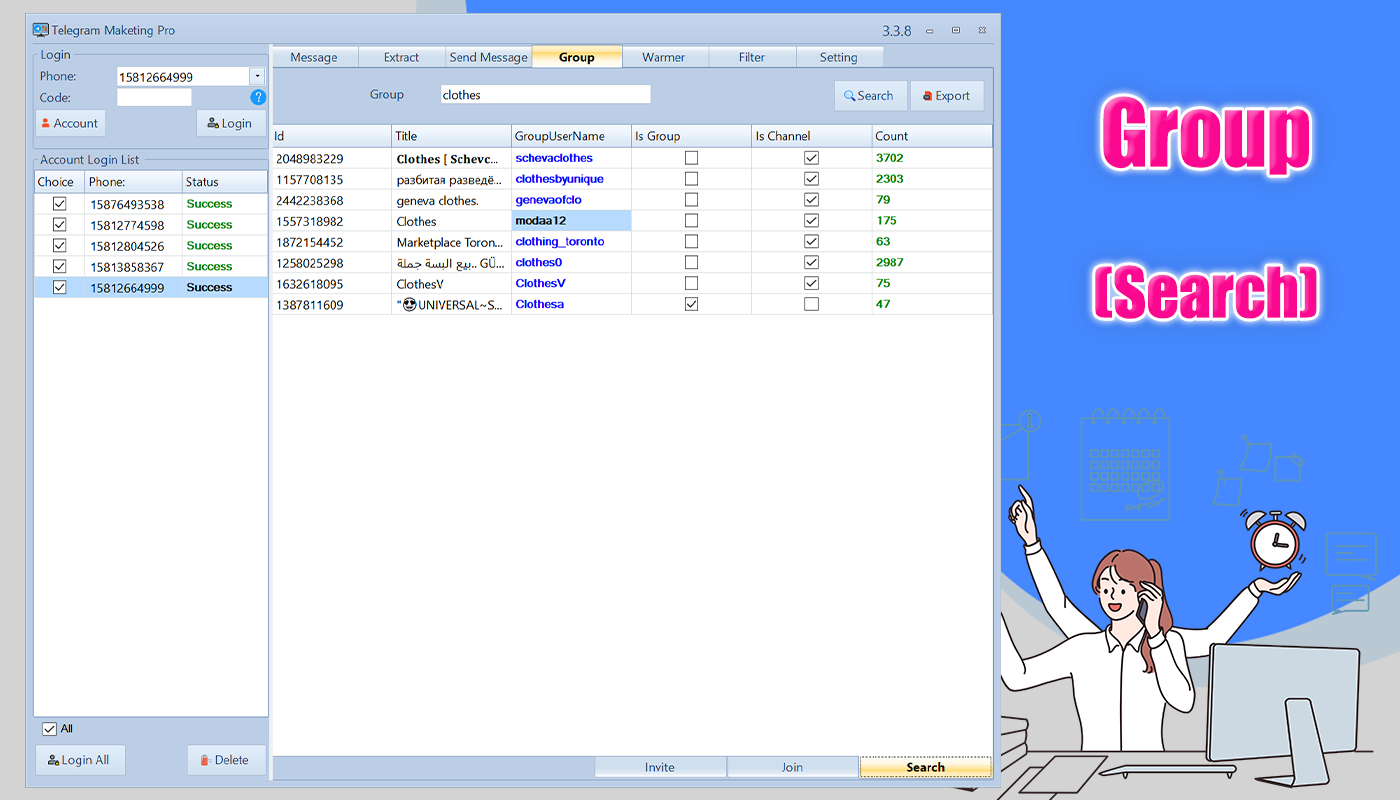Click the Is Group column header
This screenshot has height=800, width=1400.
tap(691, 136)
